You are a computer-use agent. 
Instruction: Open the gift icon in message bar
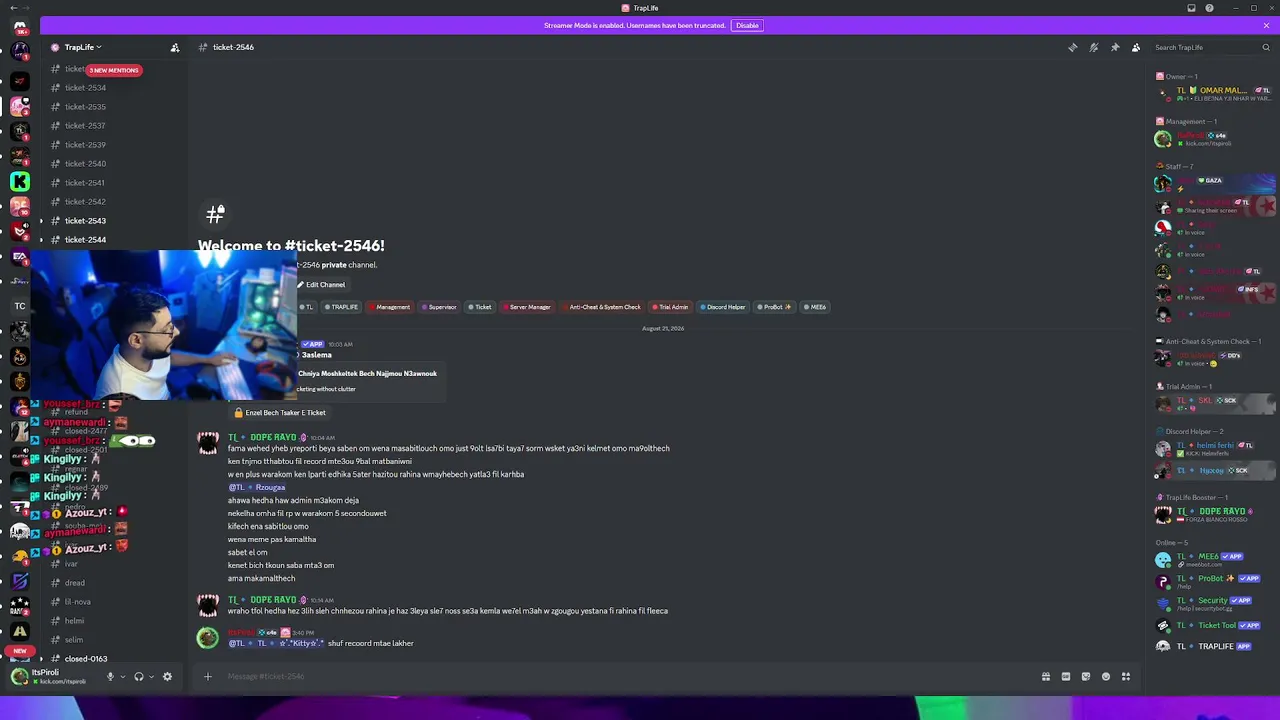click(x=1046, y=677)
